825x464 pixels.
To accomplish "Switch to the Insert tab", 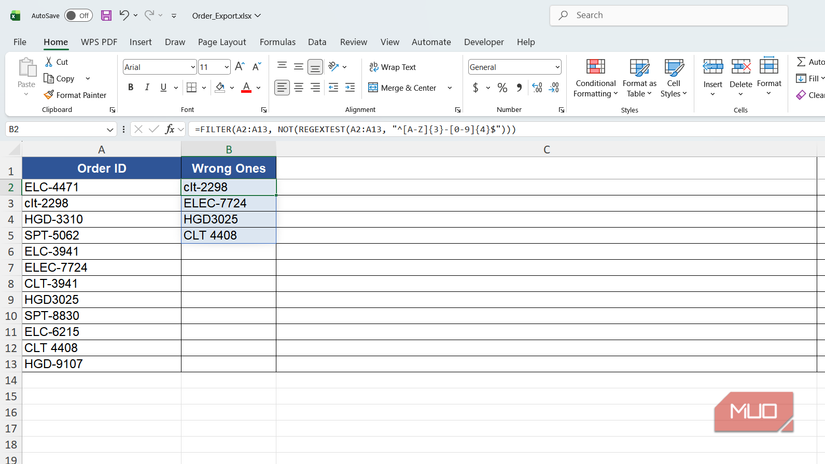I will point(140,42).
